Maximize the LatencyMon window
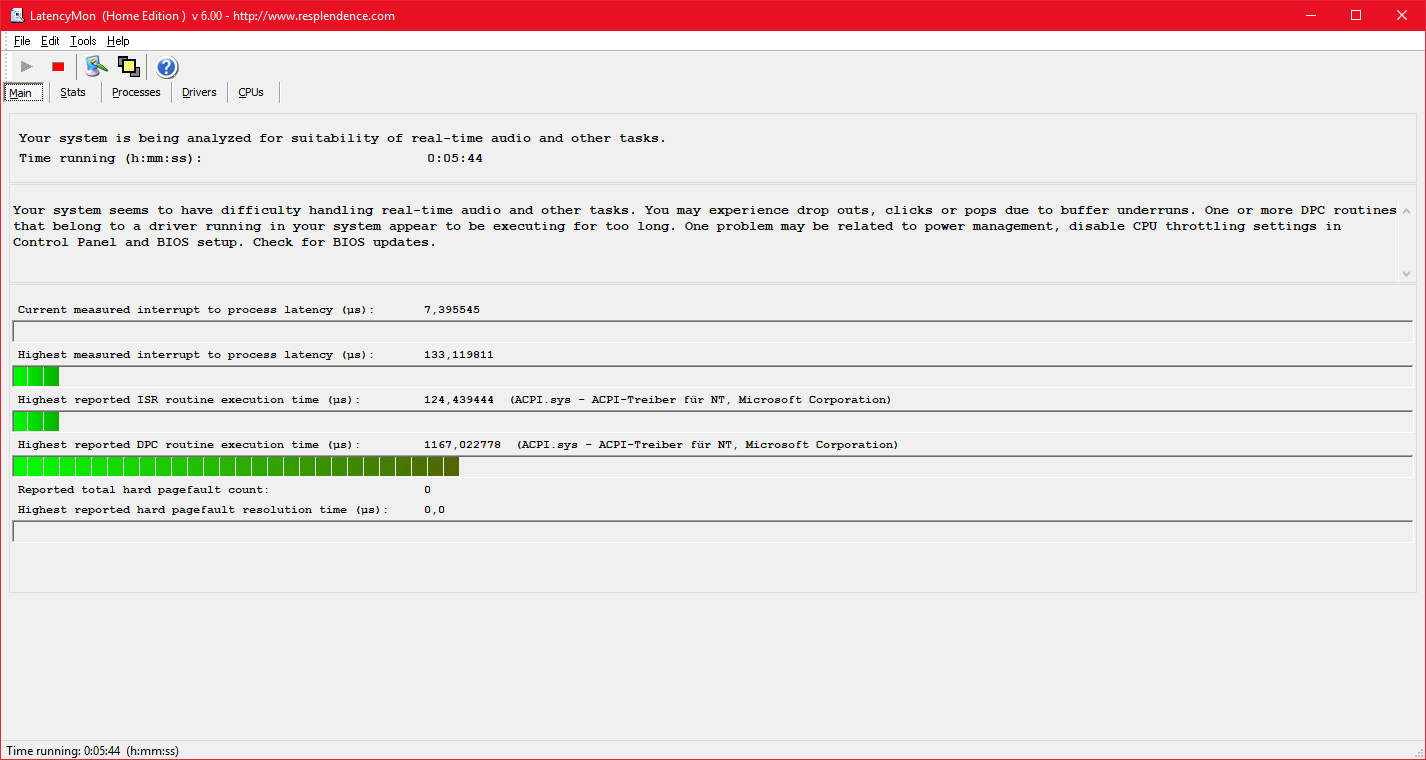 (1356, 15)
